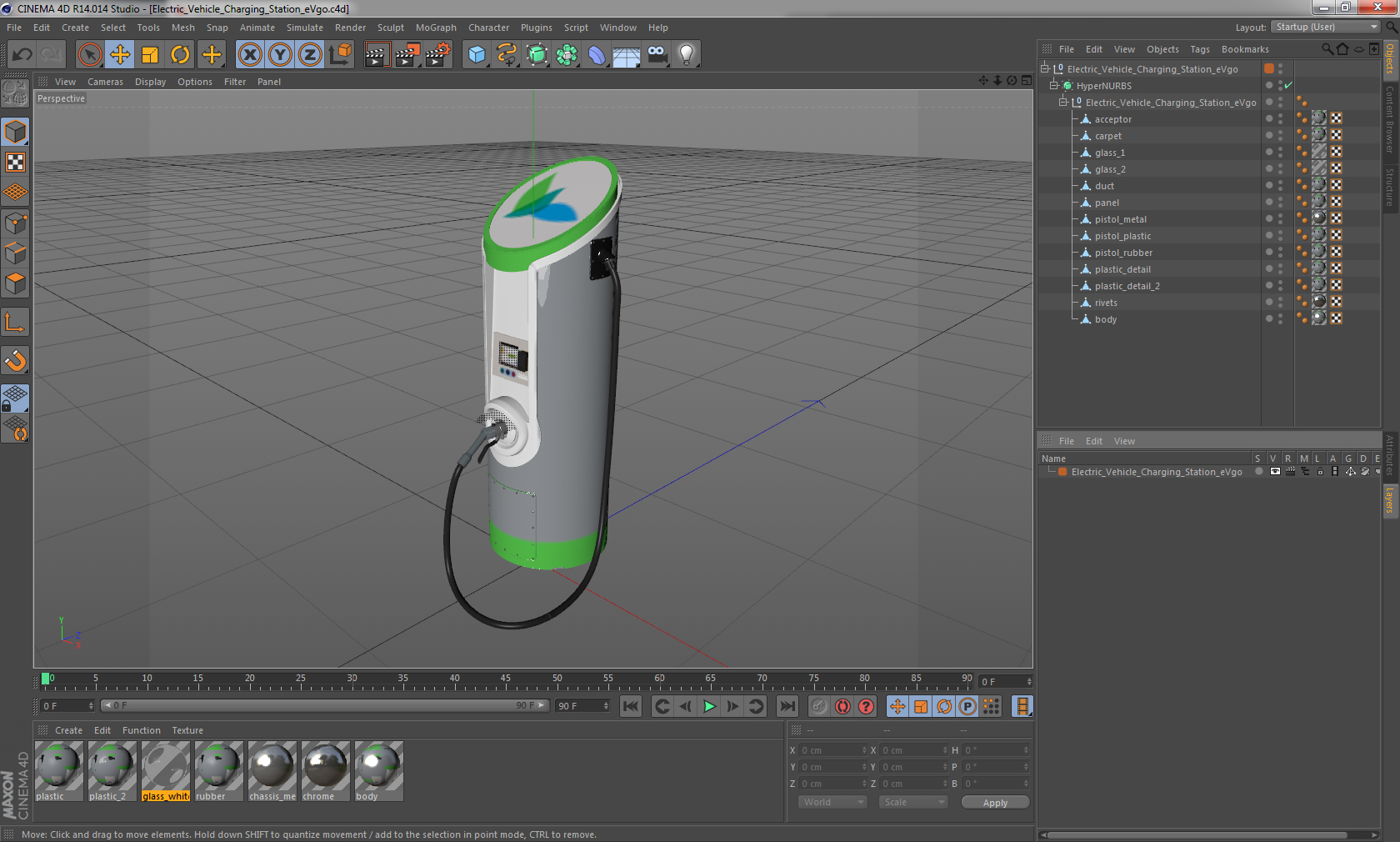Toggle visibility dots for acceptor object
1400x842 pixels.
(x=1280, y=119)
